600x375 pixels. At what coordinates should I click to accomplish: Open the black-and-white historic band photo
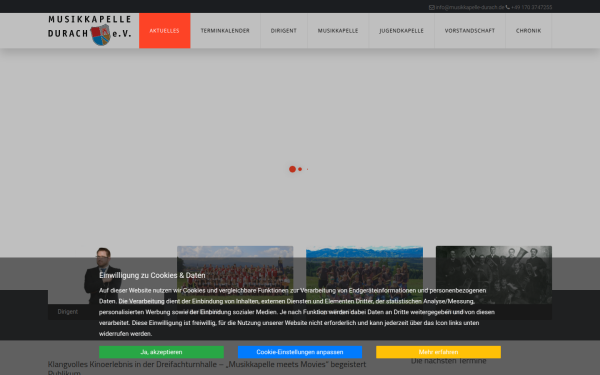pyautogui.click(x=494, y=275)
